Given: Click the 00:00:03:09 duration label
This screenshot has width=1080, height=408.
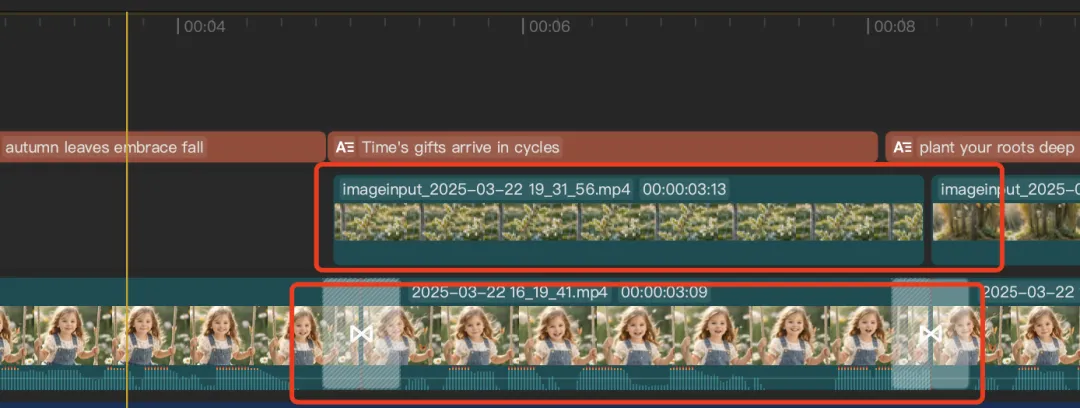Looking at the screenshot, I should coord(663,292).
